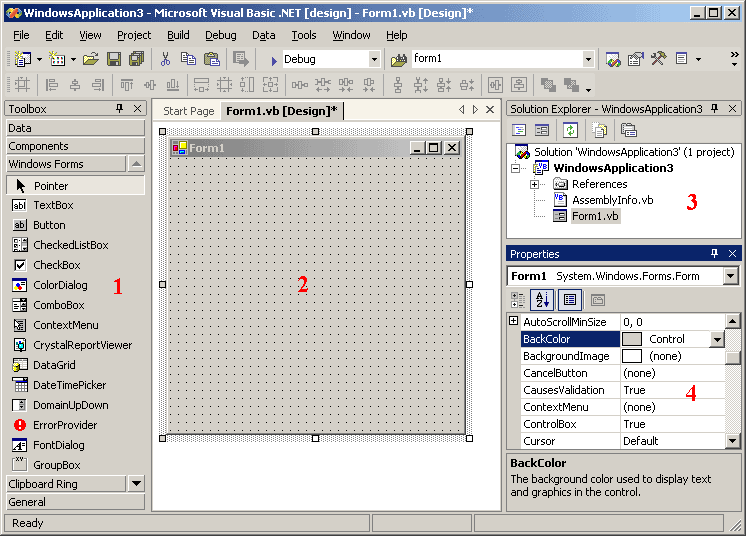Open the Components tab in Toolbox
746x536 pixels.
point(76,146)
